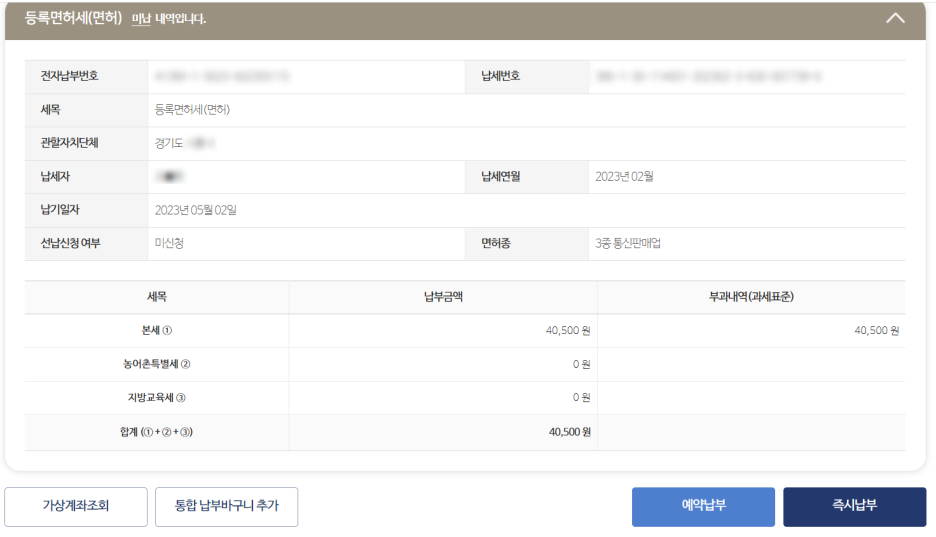The image size is (936, 537).
Task: Select the 납세번호 label
Action: pyautogui.click(x=500, y=76)
